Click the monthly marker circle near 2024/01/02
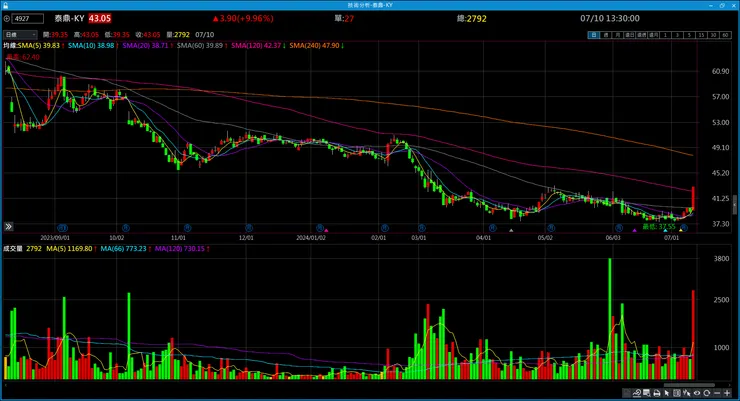 coord(320,228)
